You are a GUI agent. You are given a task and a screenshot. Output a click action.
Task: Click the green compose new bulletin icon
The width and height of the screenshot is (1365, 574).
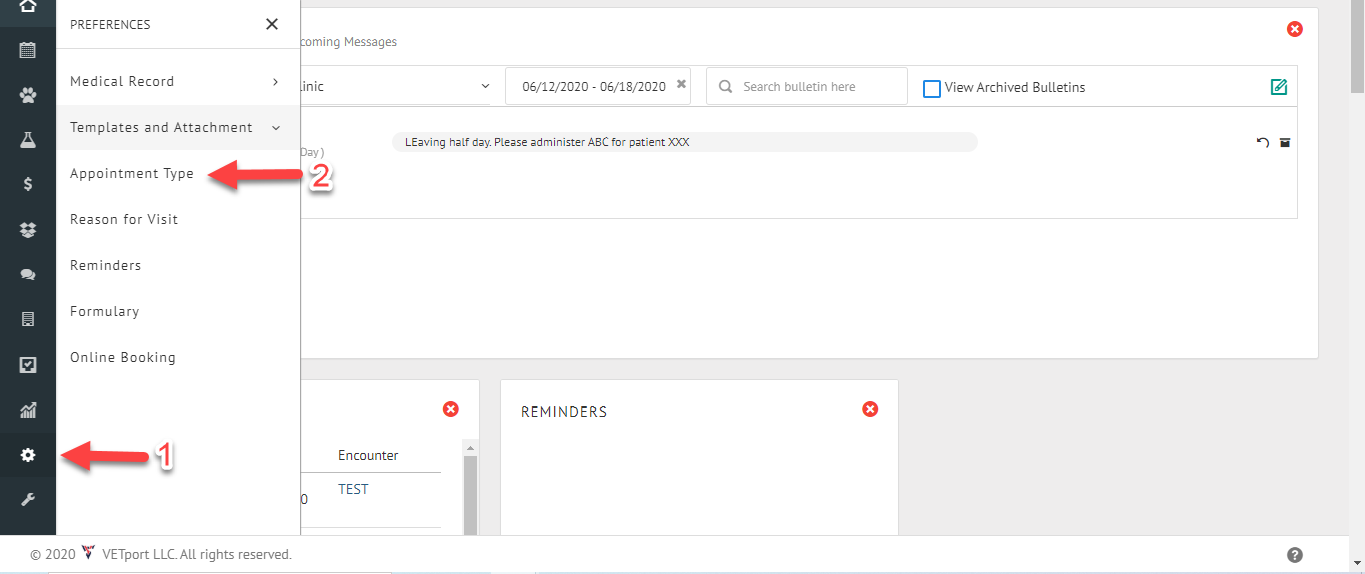point(1279,87)
